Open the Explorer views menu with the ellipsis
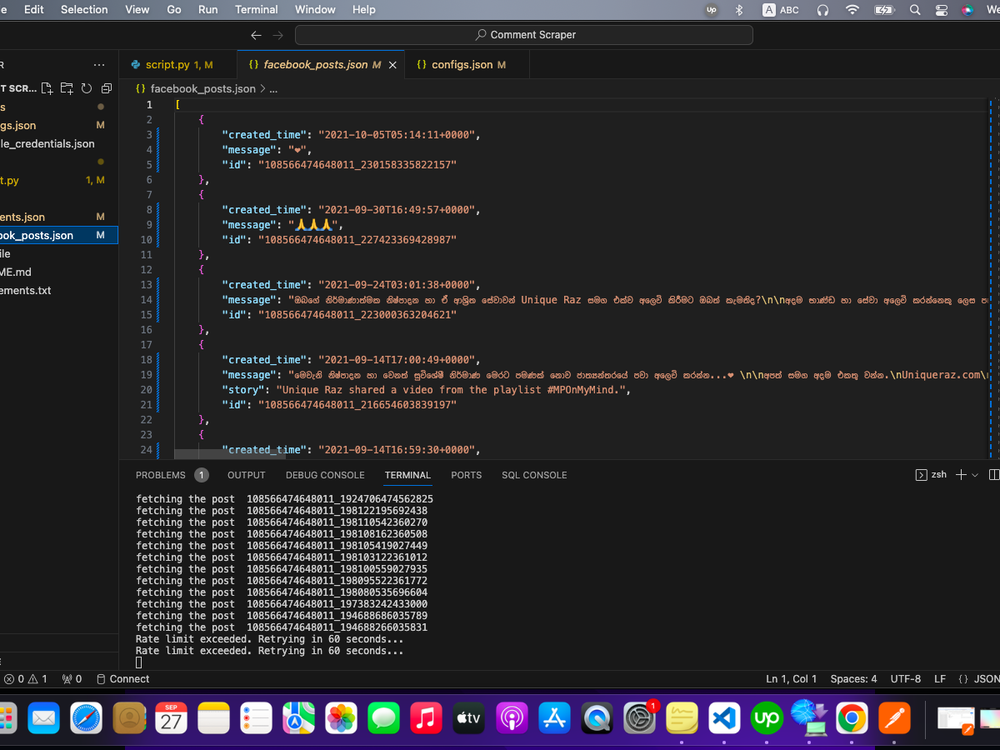 point(99,64)
